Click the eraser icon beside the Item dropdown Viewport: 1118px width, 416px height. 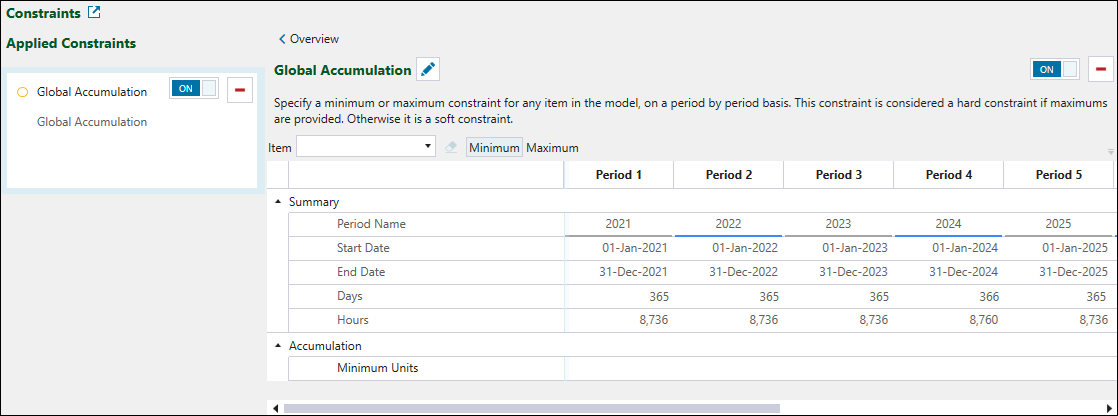(x=451, y=147)
